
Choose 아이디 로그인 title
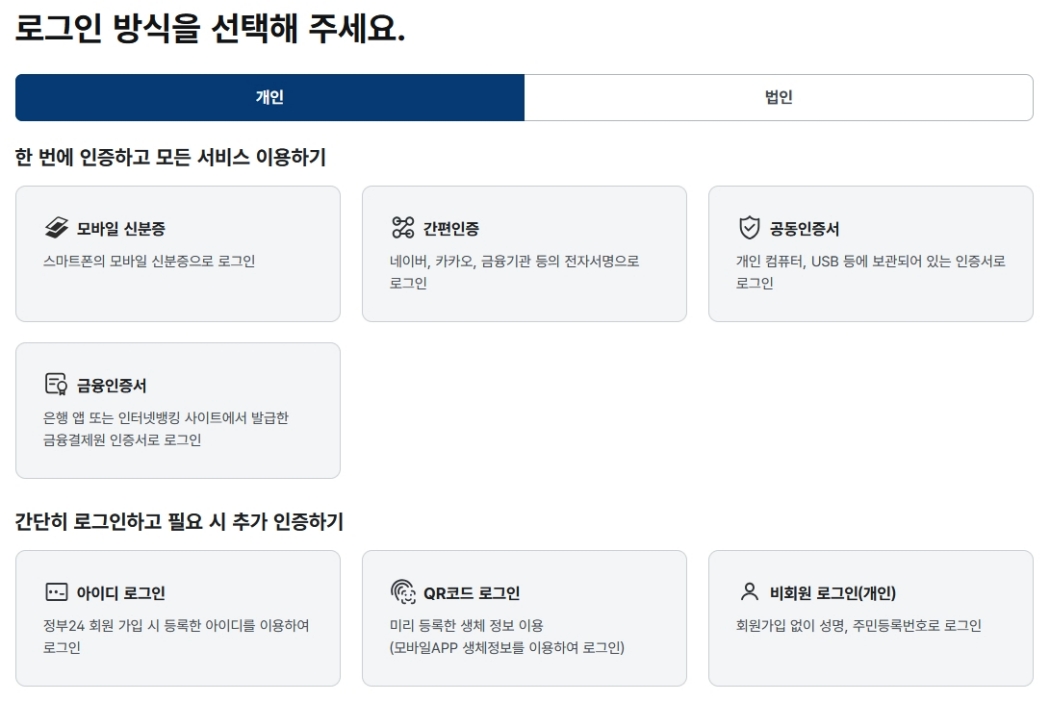tap(121, 593)
